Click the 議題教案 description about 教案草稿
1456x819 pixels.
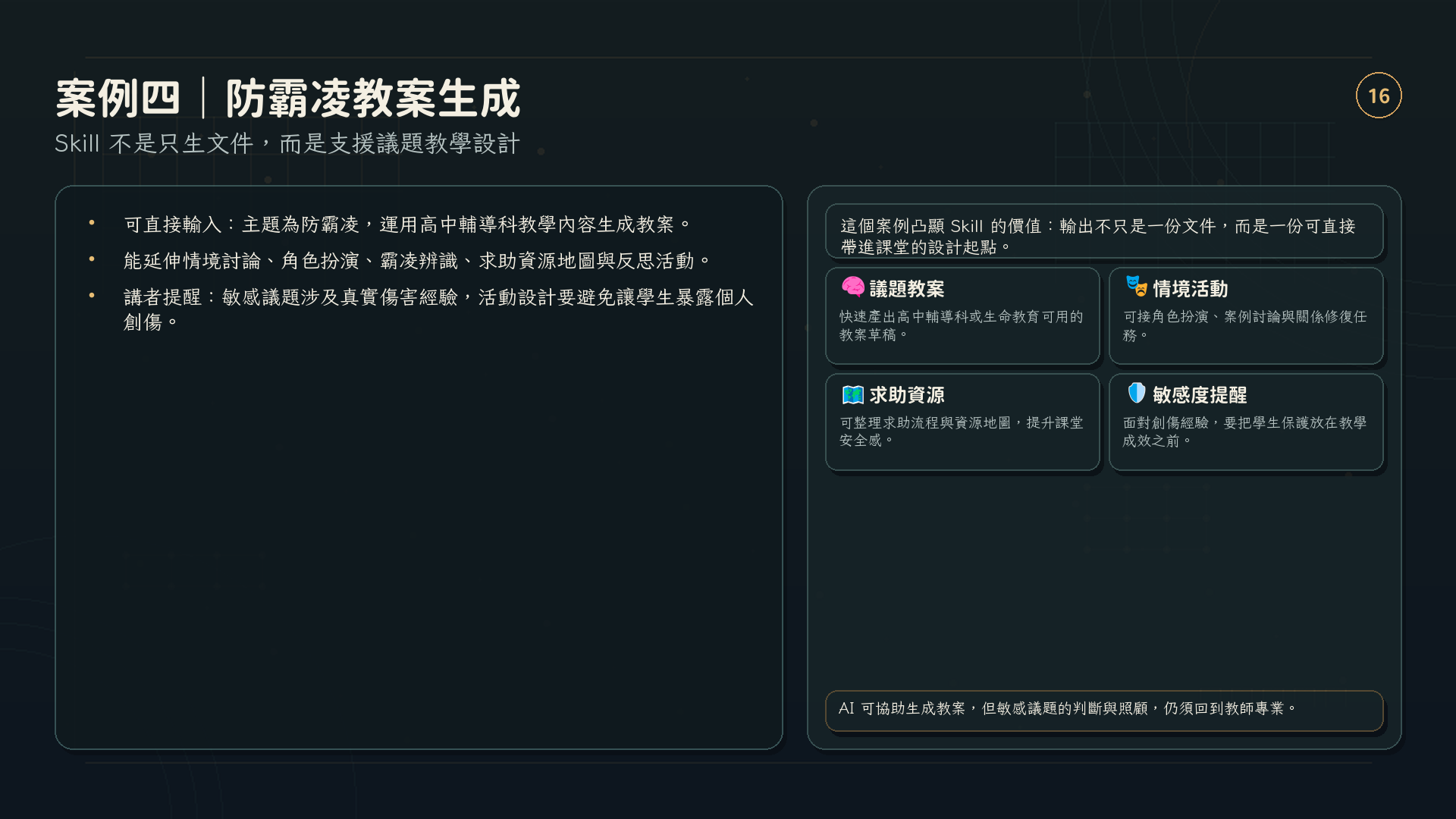[x=961, y=325]
